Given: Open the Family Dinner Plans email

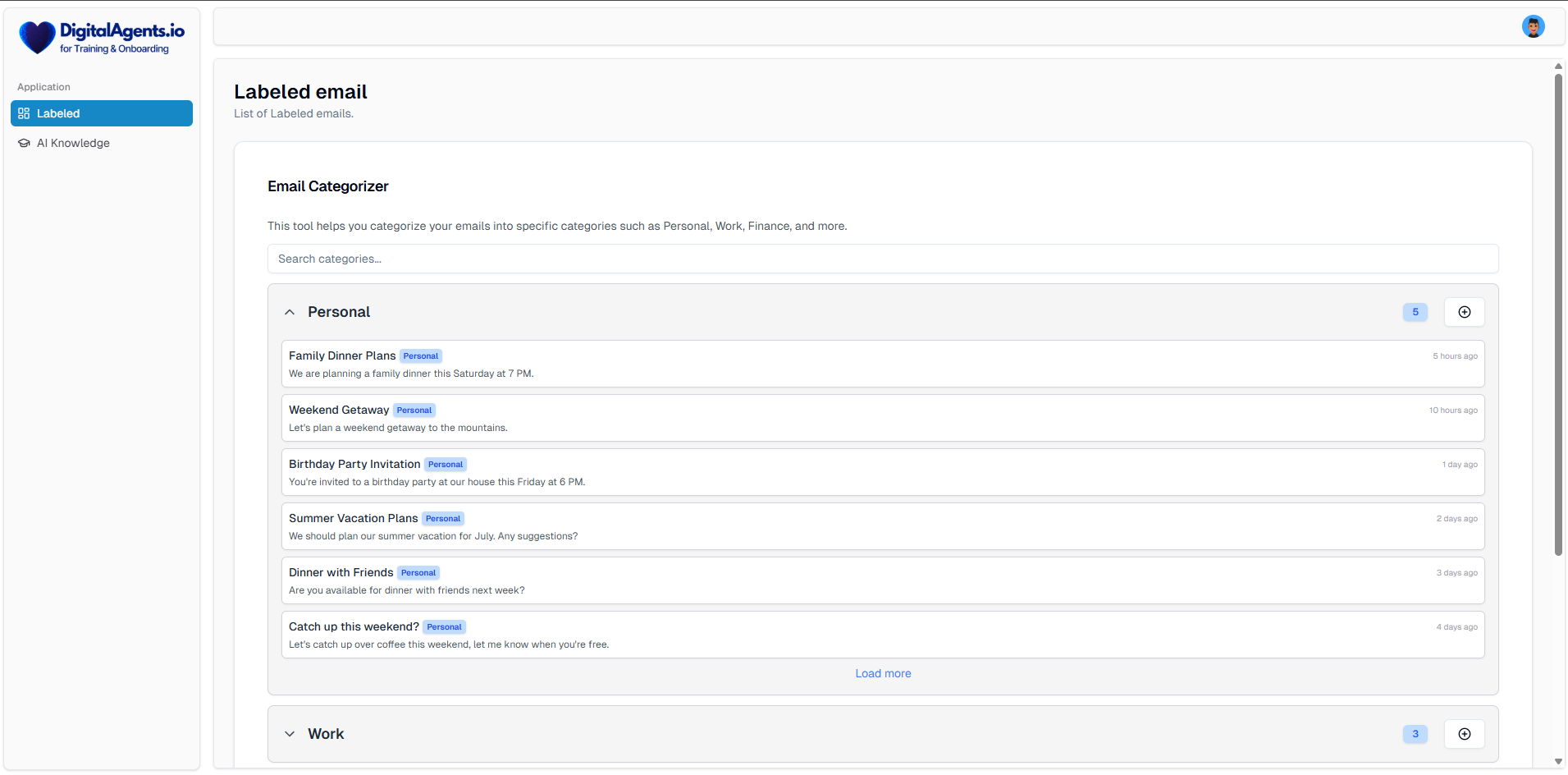Looking at the screenshot, I should point(341,355).
